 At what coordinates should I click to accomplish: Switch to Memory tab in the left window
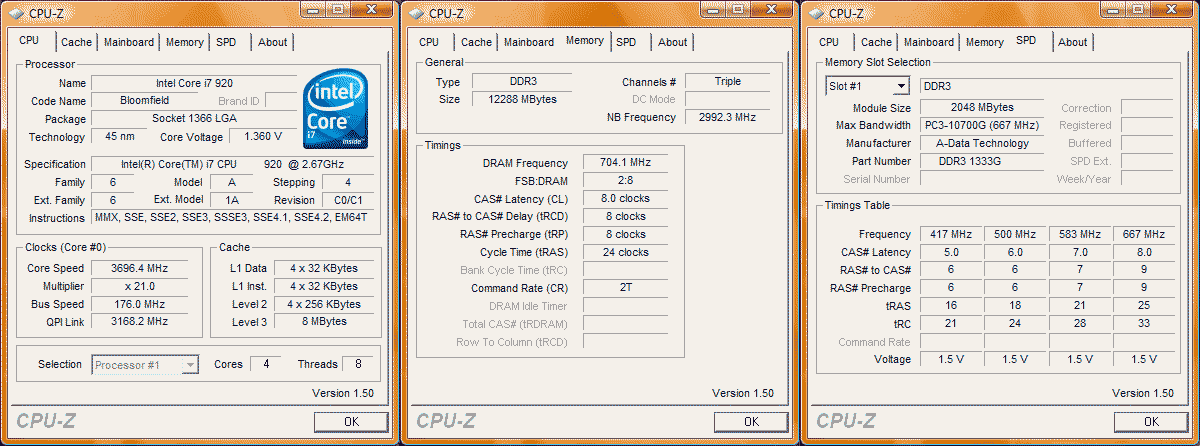coord(185,42)
